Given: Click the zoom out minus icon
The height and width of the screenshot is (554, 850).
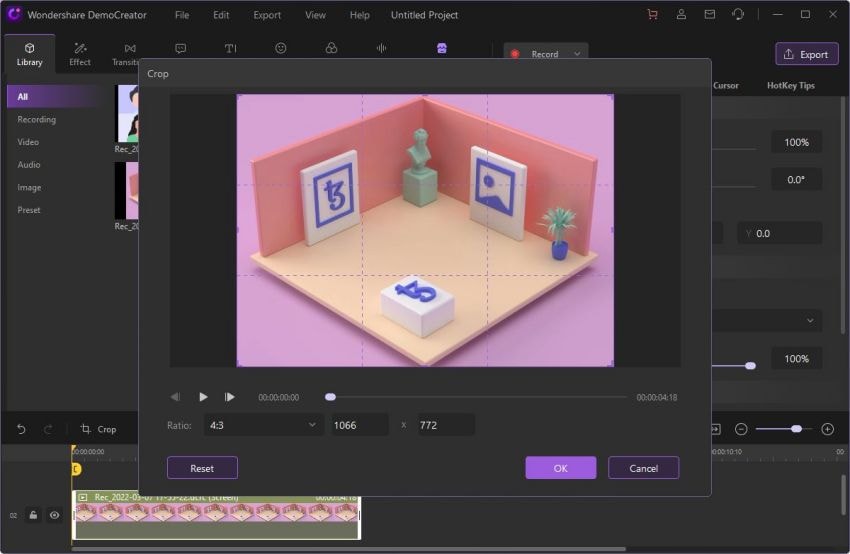Looking at the screenshot, I should click(x=741, y=429).
